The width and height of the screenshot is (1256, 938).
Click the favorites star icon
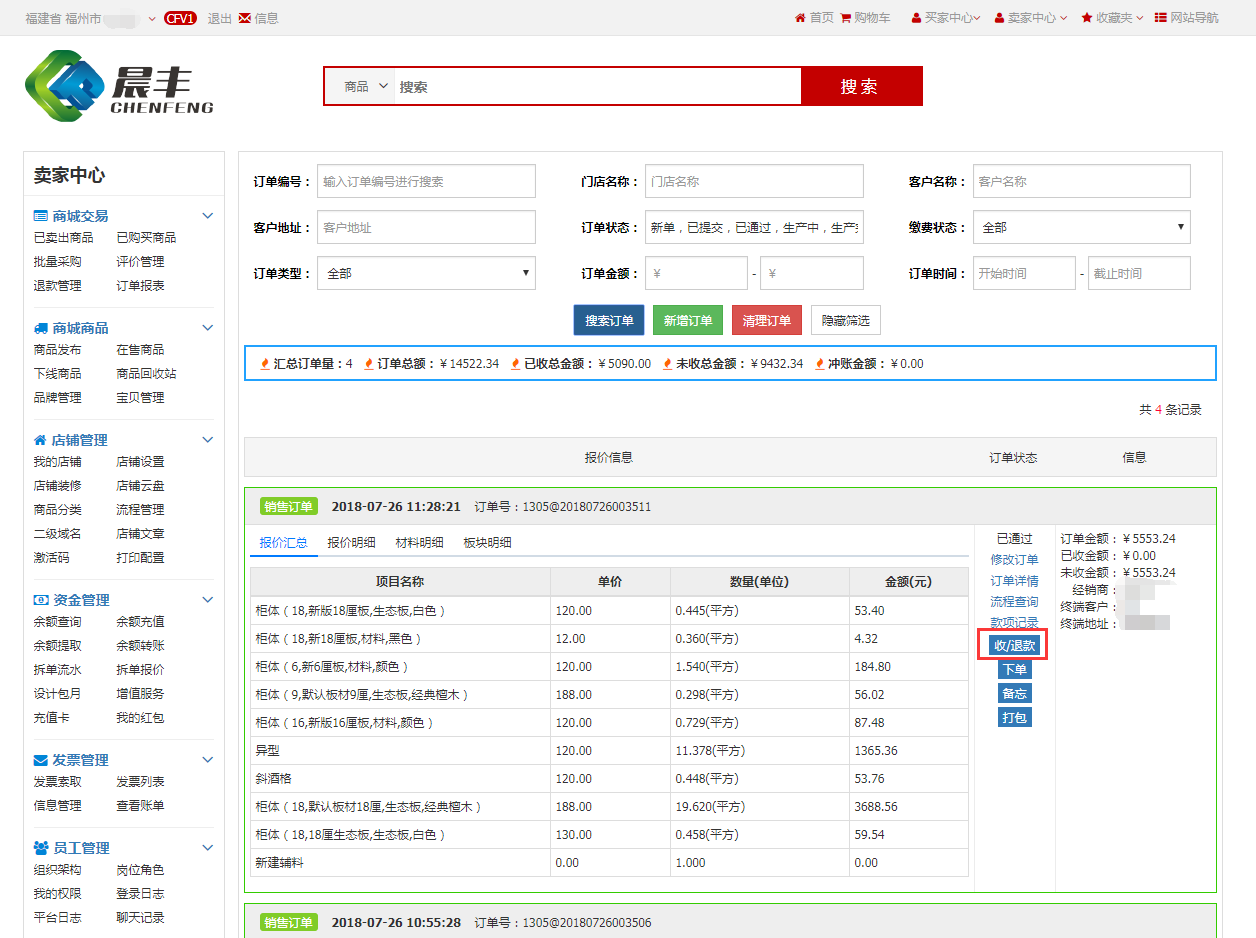coord(1087,18)
